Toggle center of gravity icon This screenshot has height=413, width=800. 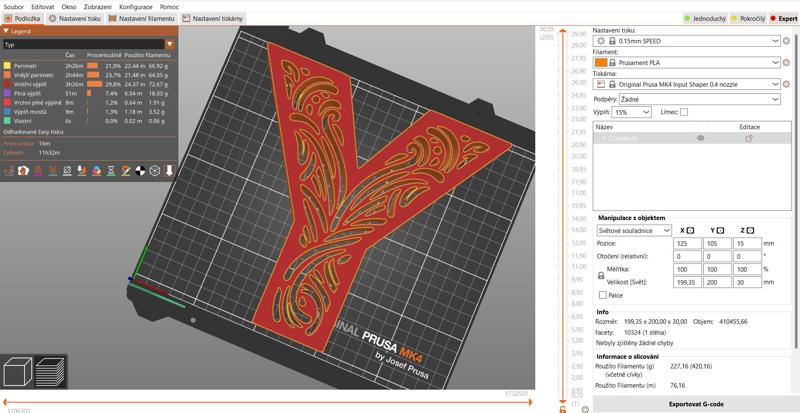coord(140,171)
